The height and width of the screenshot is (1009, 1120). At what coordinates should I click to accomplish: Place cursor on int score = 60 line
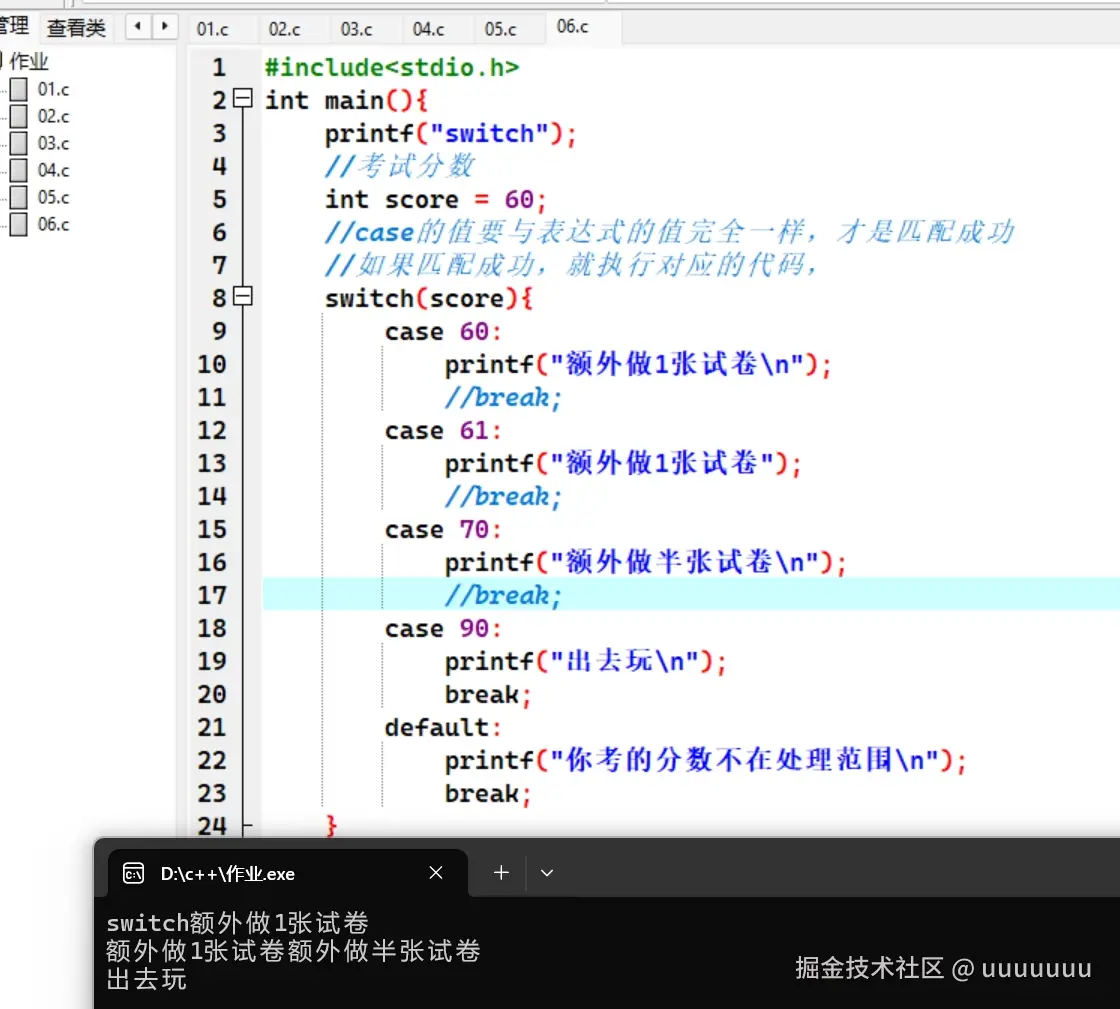(436, 199)
